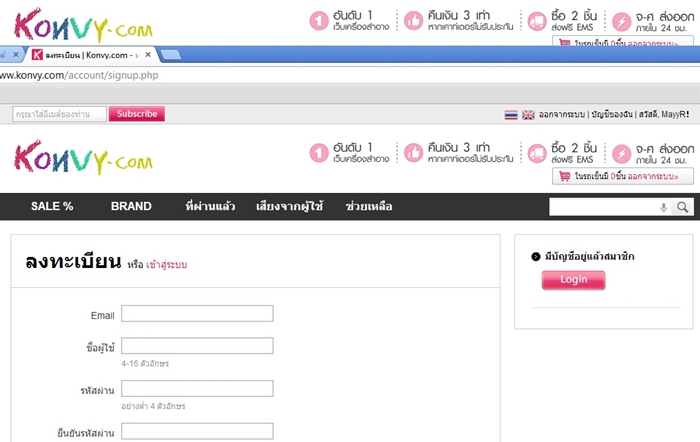Open the บัญชีของฉัน my account link

pos(612,114)
